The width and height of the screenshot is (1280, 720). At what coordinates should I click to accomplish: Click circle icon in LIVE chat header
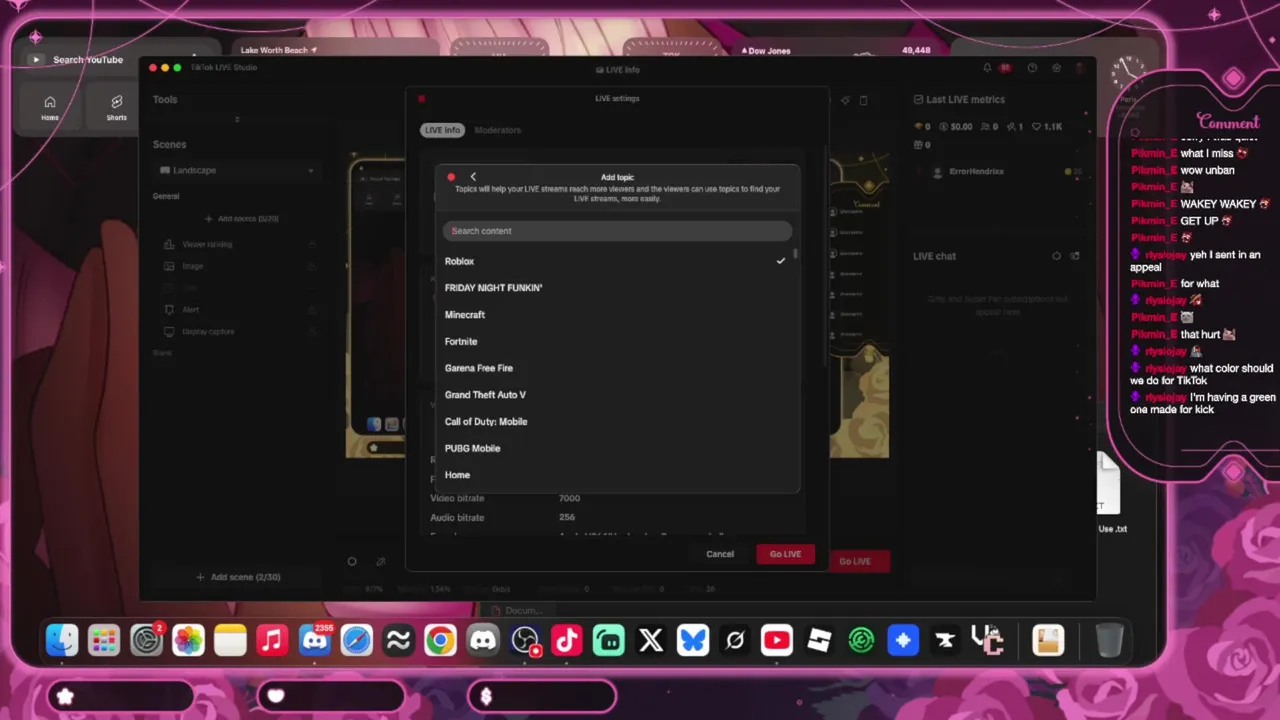pos(1056,256)
